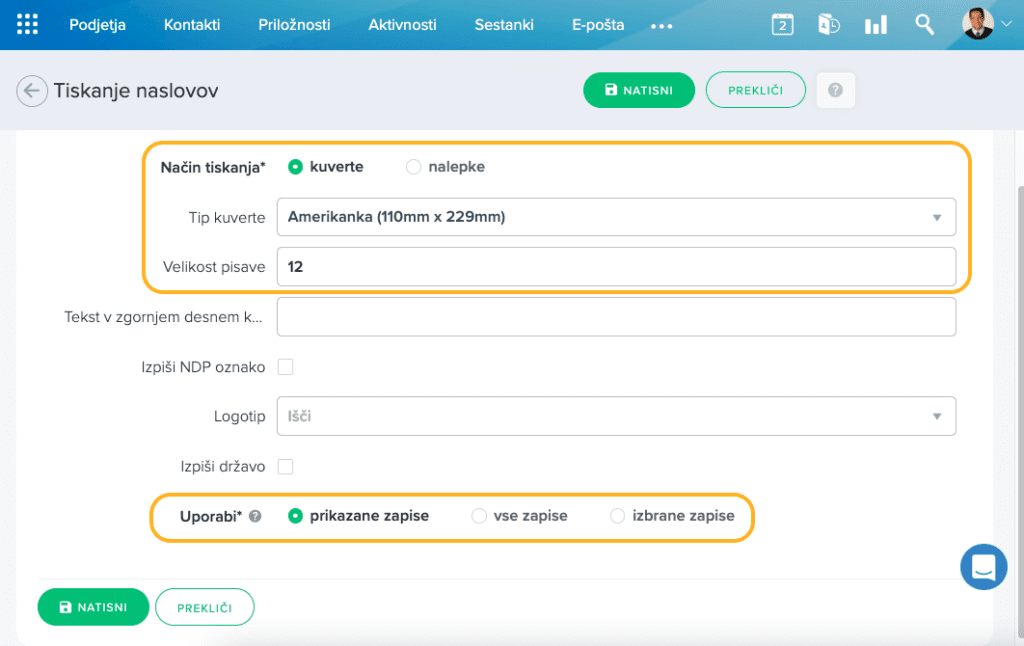
Task: Click the magnifying glass search icon
Action: tap(925, 25)
